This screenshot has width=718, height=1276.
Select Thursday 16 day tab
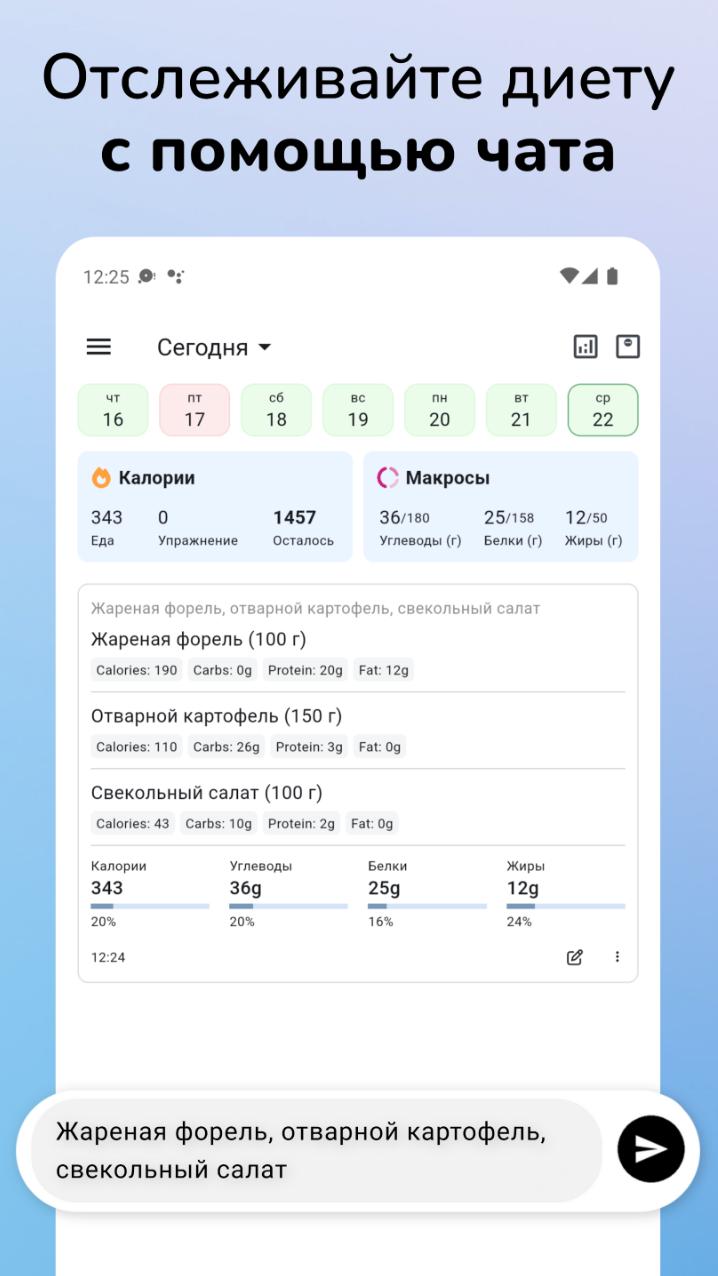click(x=113, y=410)
